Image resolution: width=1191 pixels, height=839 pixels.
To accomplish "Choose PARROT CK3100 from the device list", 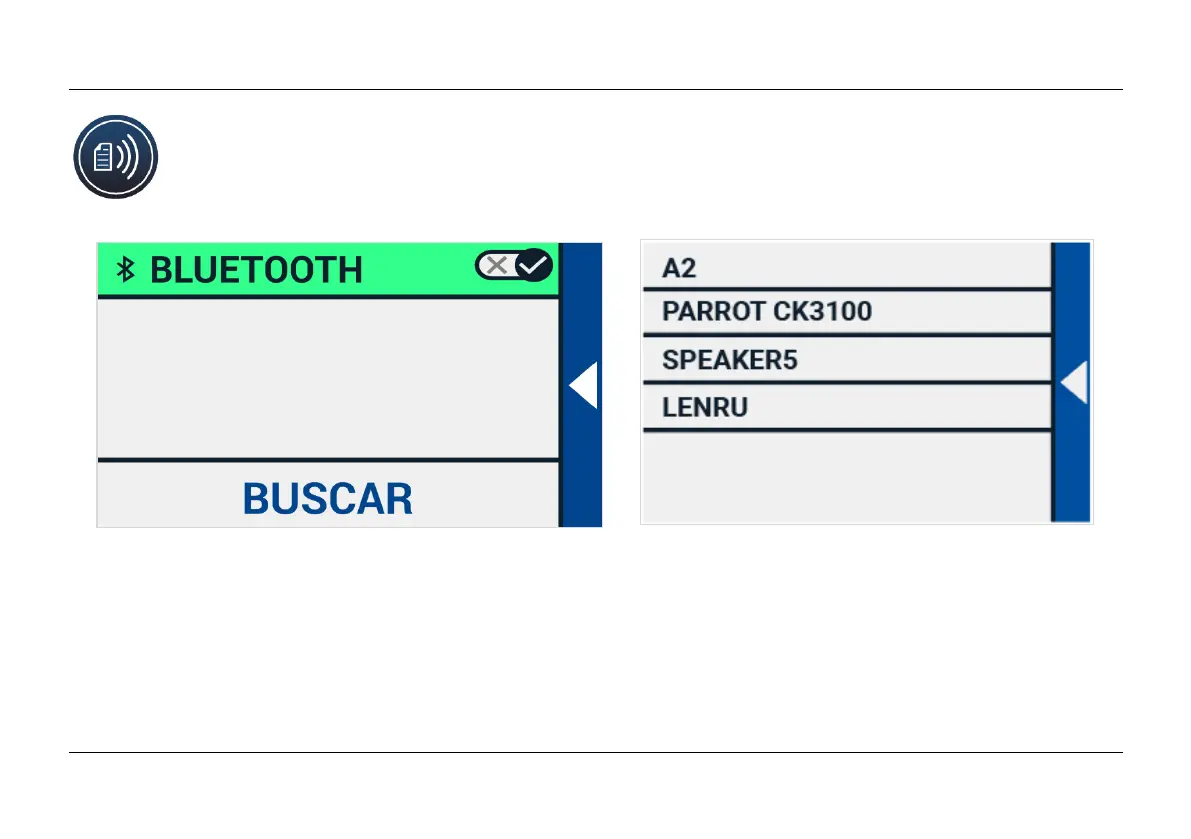I will (766, 312).
